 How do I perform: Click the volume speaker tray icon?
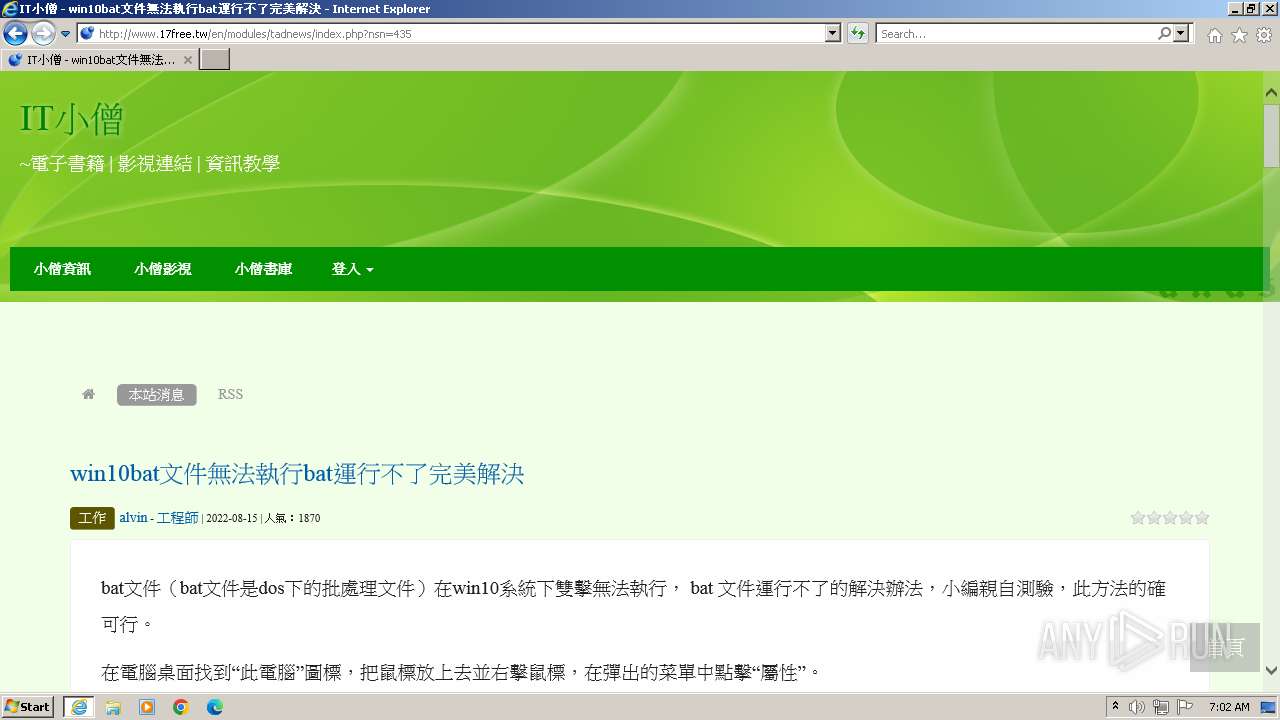pos(1137,707)
